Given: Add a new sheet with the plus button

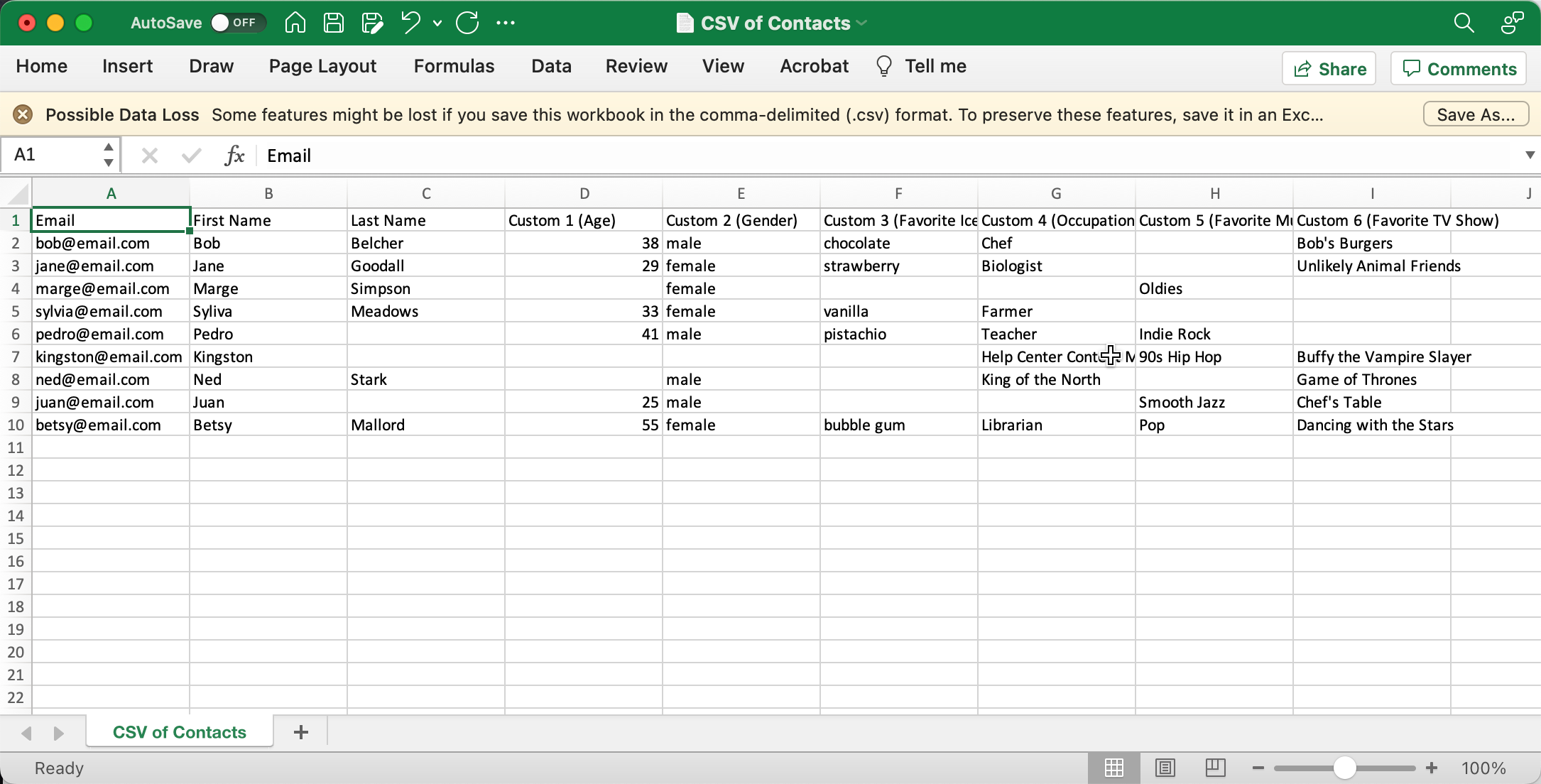Looking at the screenshot, I should [x=301, y=731].
